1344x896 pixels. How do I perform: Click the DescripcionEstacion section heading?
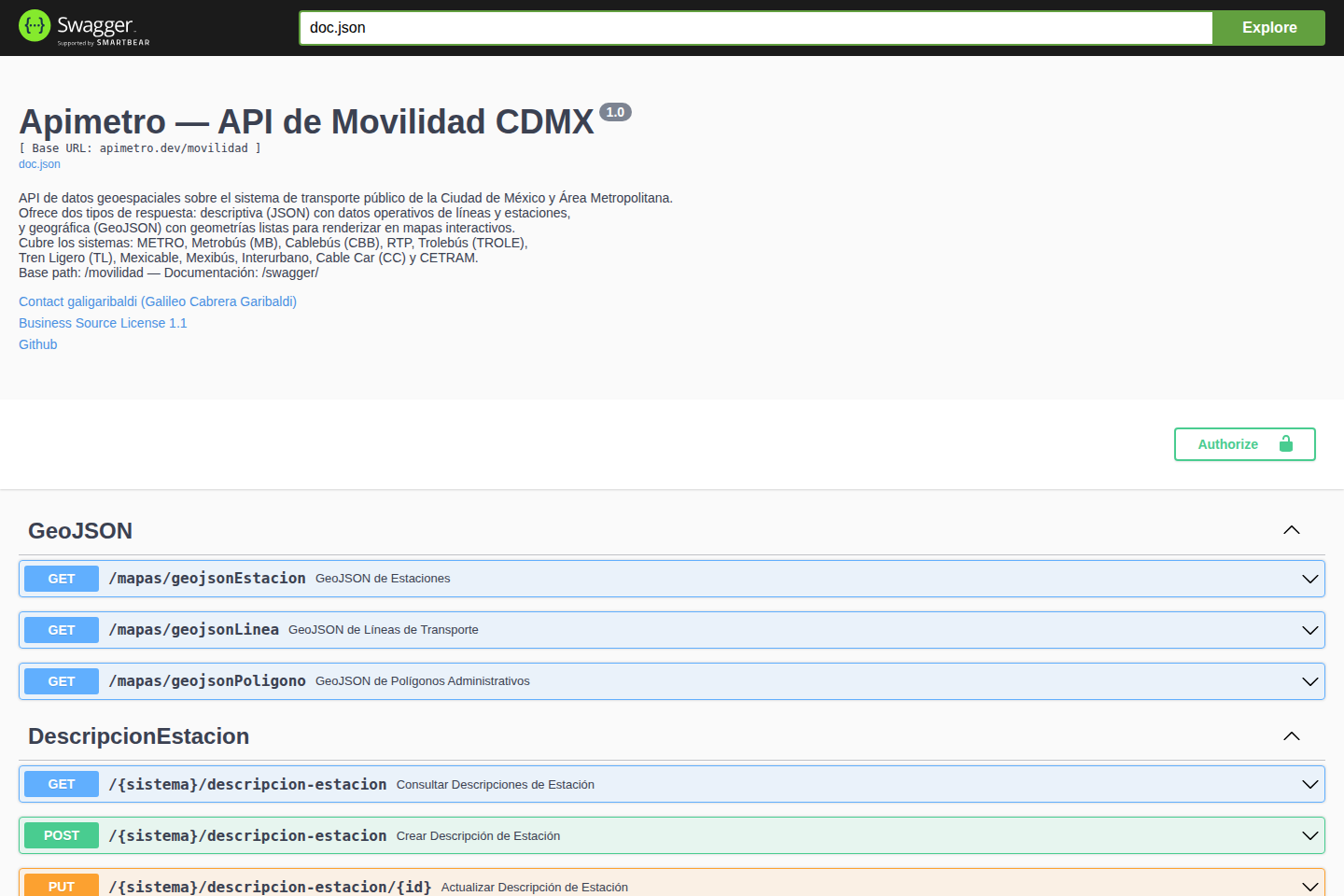tap(138, 736)
